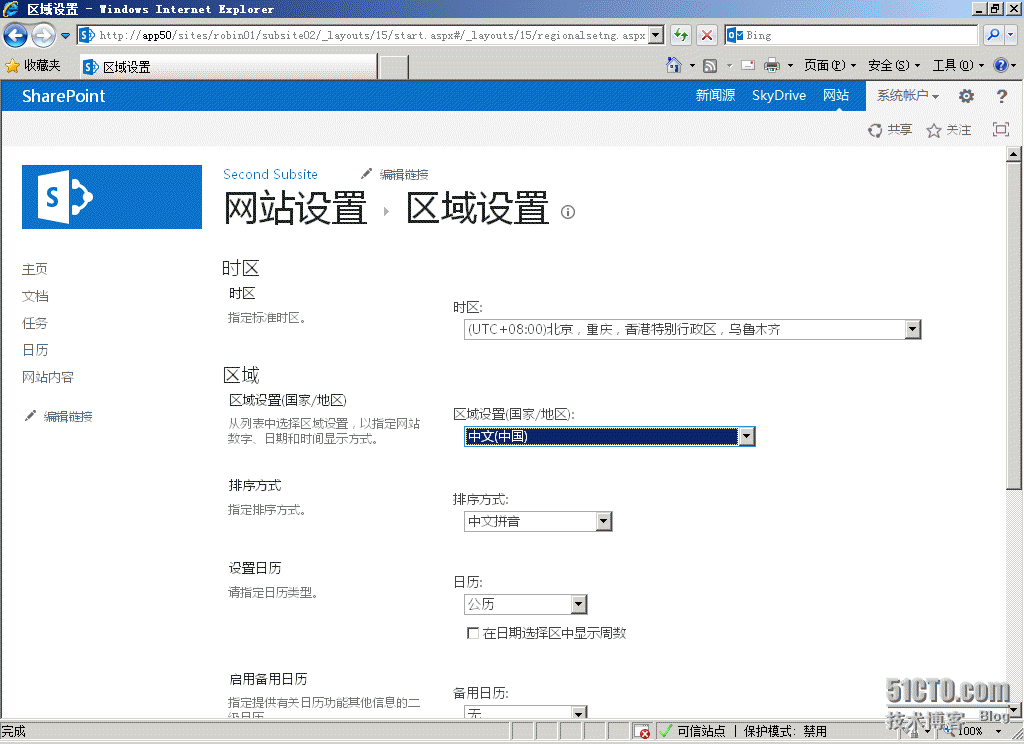This screenshot has height=744, width=1024.
Task: Open the 备用日历 dropdown
Action: click(x=526, y=711)
